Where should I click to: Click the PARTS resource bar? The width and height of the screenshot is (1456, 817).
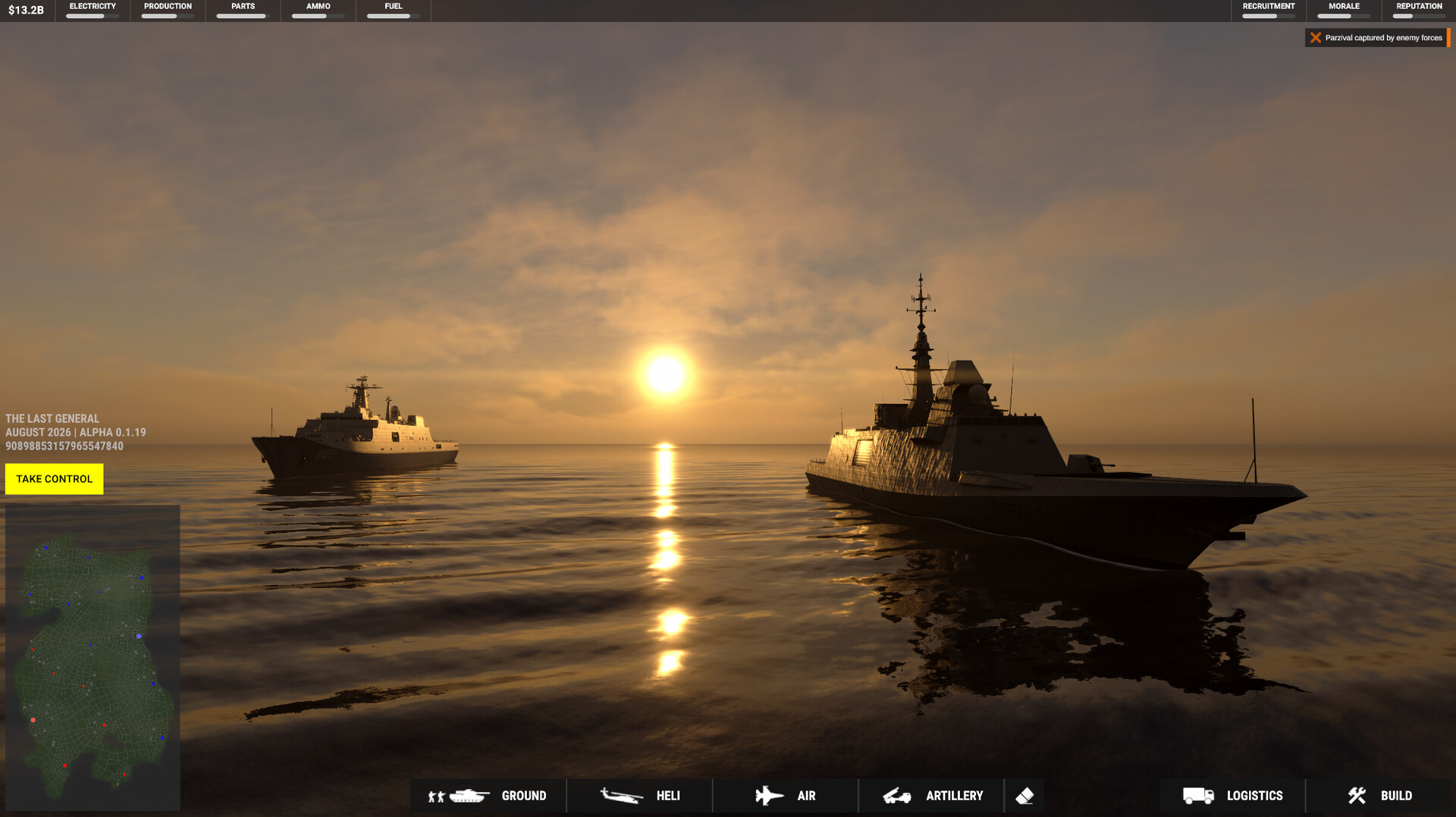pos(243,11)
